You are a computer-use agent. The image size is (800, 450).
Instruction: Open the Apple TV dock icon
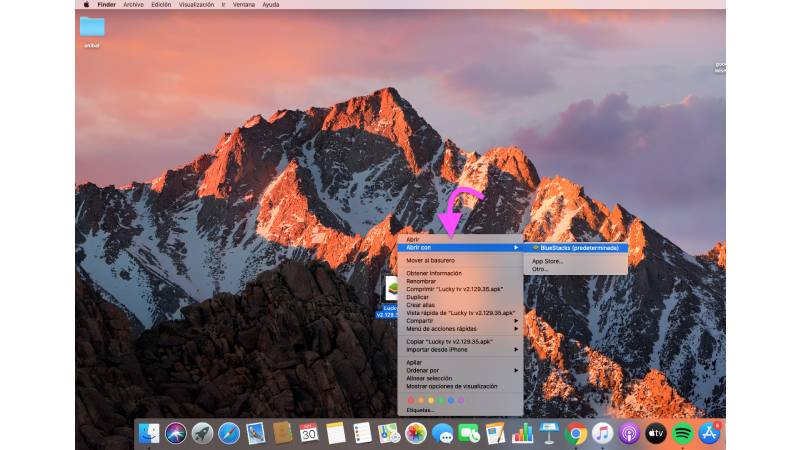pos(656,433)
